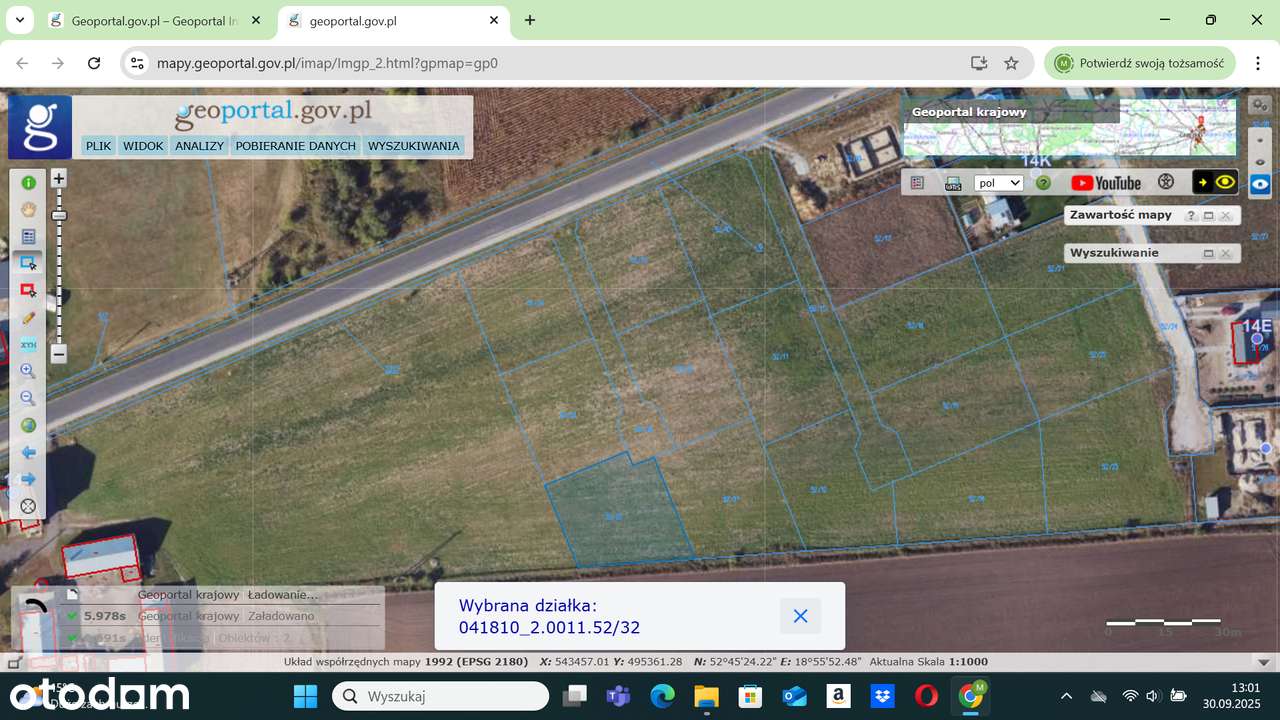
Task: Open the YouTube link
Action: 1106,183
